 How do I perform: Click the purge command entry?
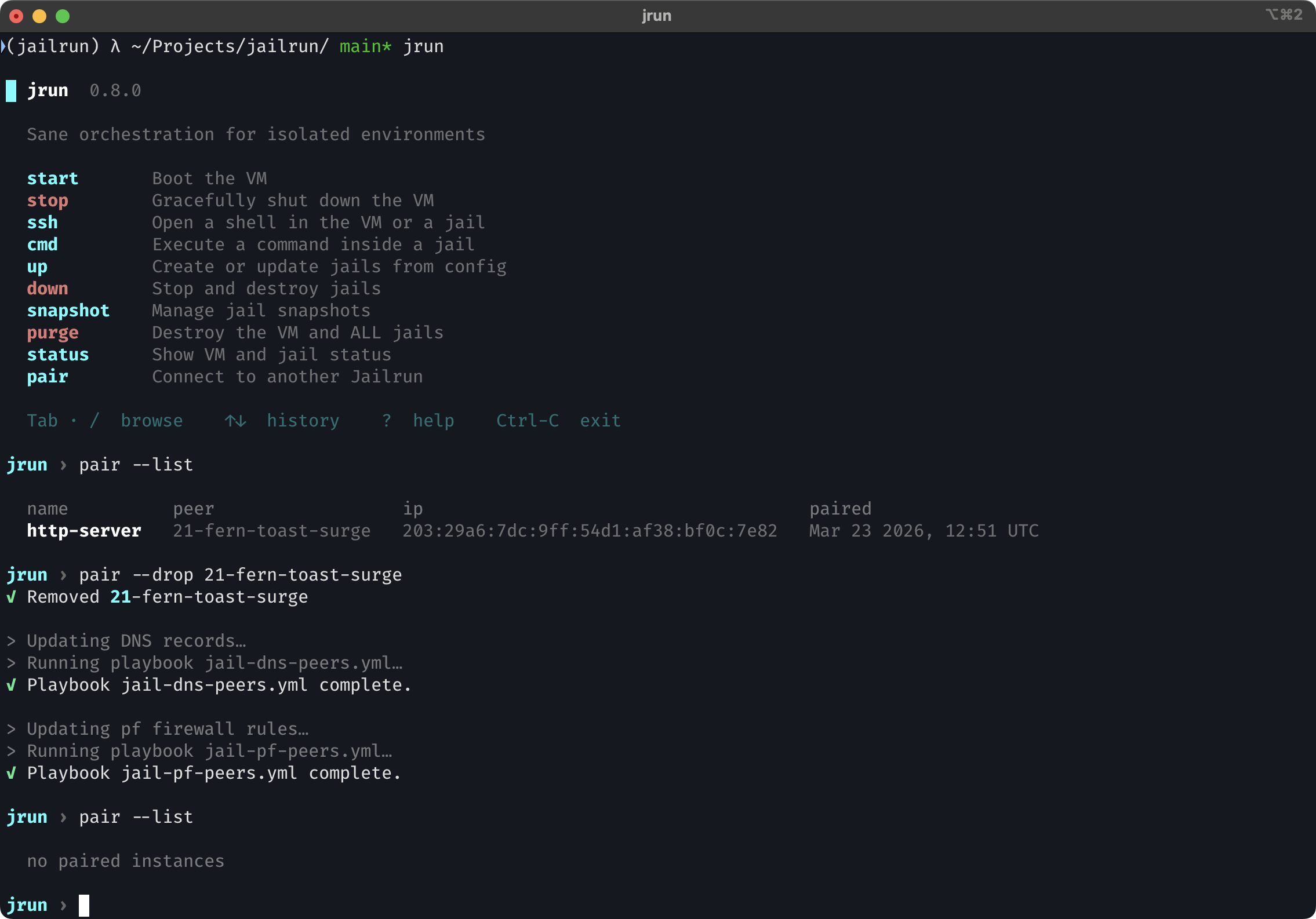53,333
